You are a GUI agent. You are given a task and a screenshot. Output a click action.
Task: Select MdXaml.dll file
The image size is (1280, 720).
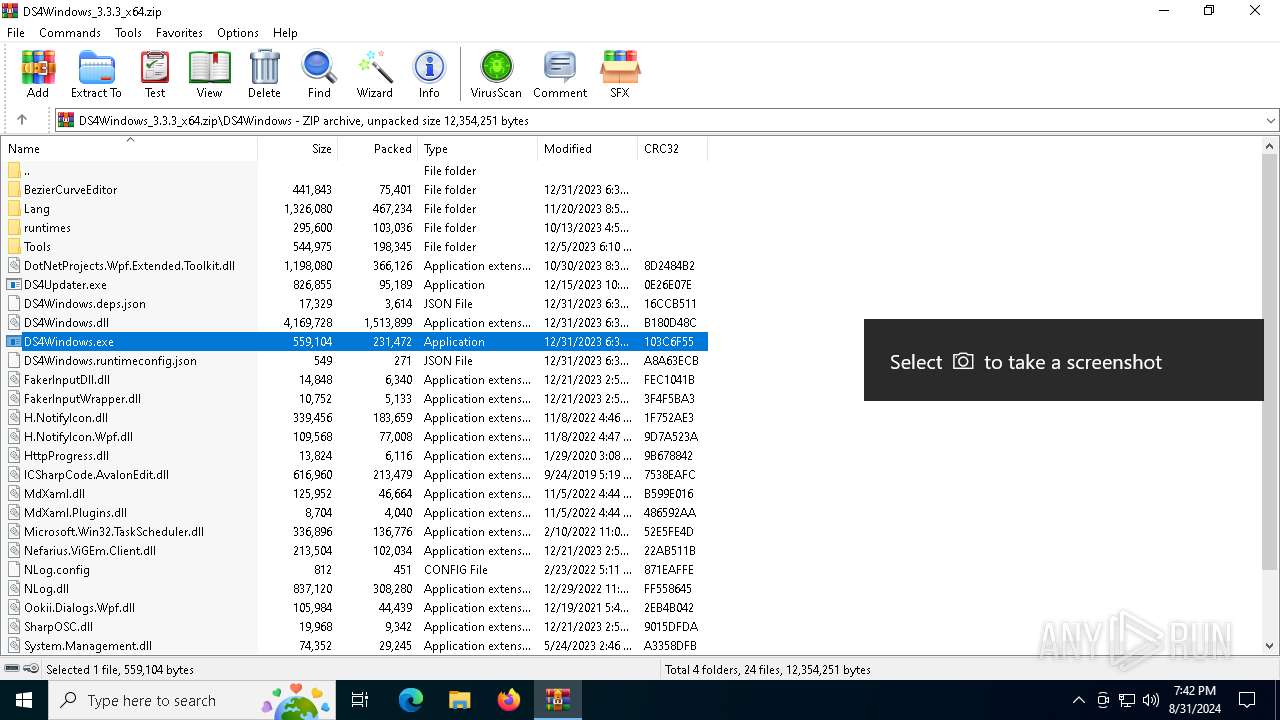[x=355, y=494]
